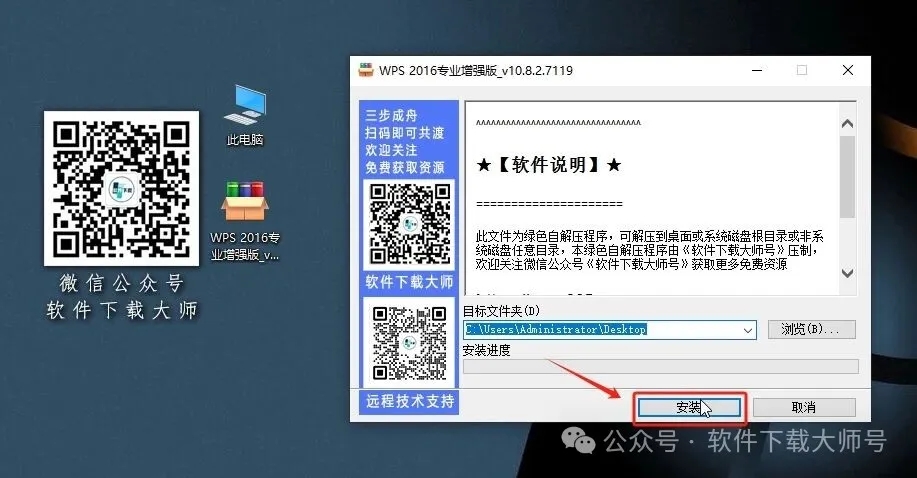This screenshot has height=478, width=917.
Task: Click the description scrollbar down arrow
Action: [847, 273]
